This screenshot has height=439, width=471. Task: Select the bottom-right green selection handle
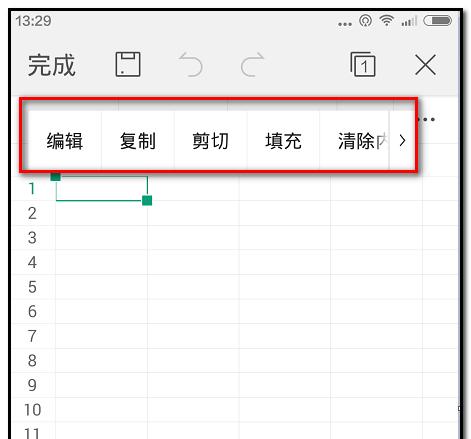tap(147, 200)
